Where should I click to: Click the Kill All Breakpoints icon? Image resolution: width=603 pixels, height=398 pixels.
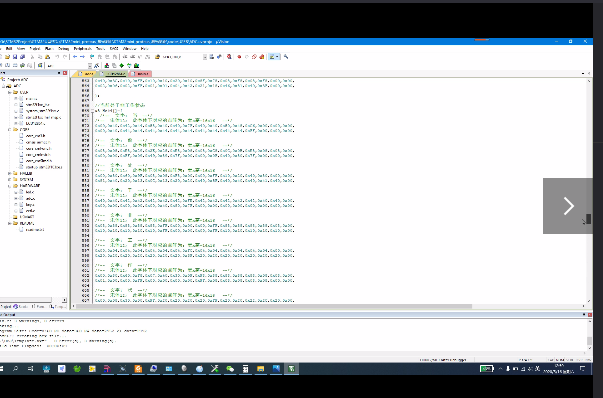(262, 57)
